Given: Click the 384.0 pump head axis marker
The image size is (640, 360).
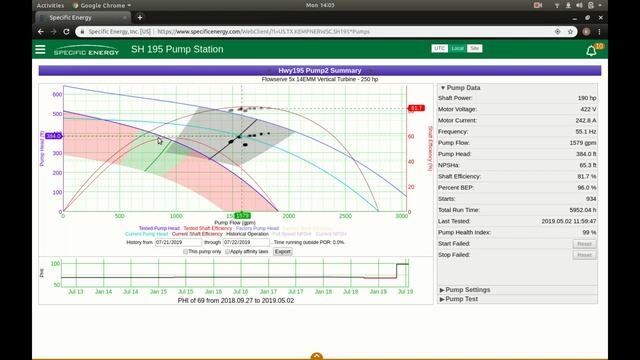Looking at the screenshot, I should (53, 136).
